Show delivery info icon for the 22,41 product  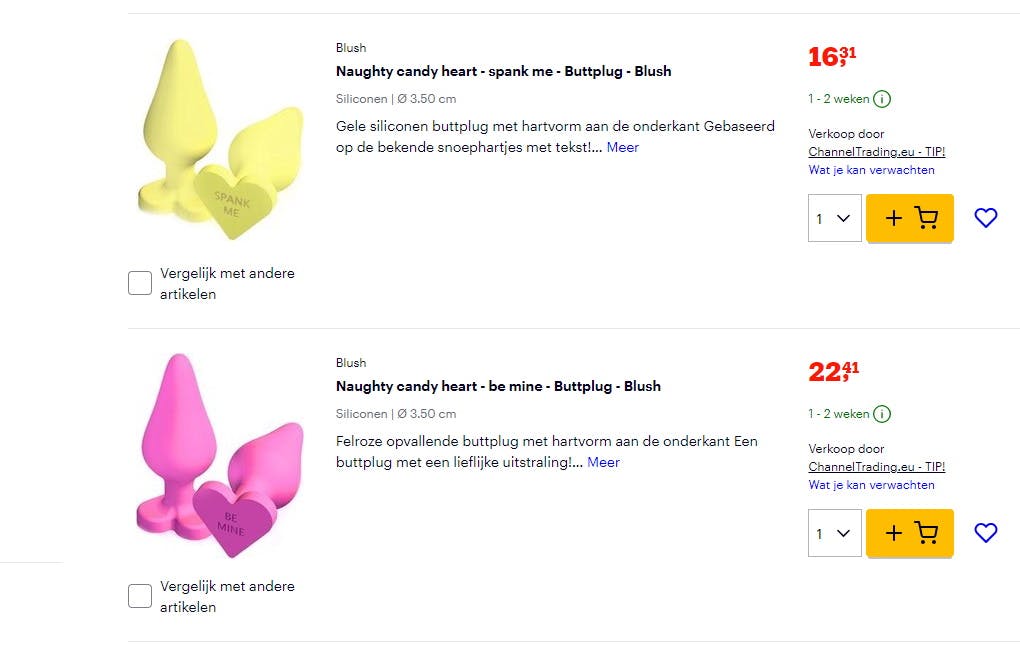tap(882, 414)
